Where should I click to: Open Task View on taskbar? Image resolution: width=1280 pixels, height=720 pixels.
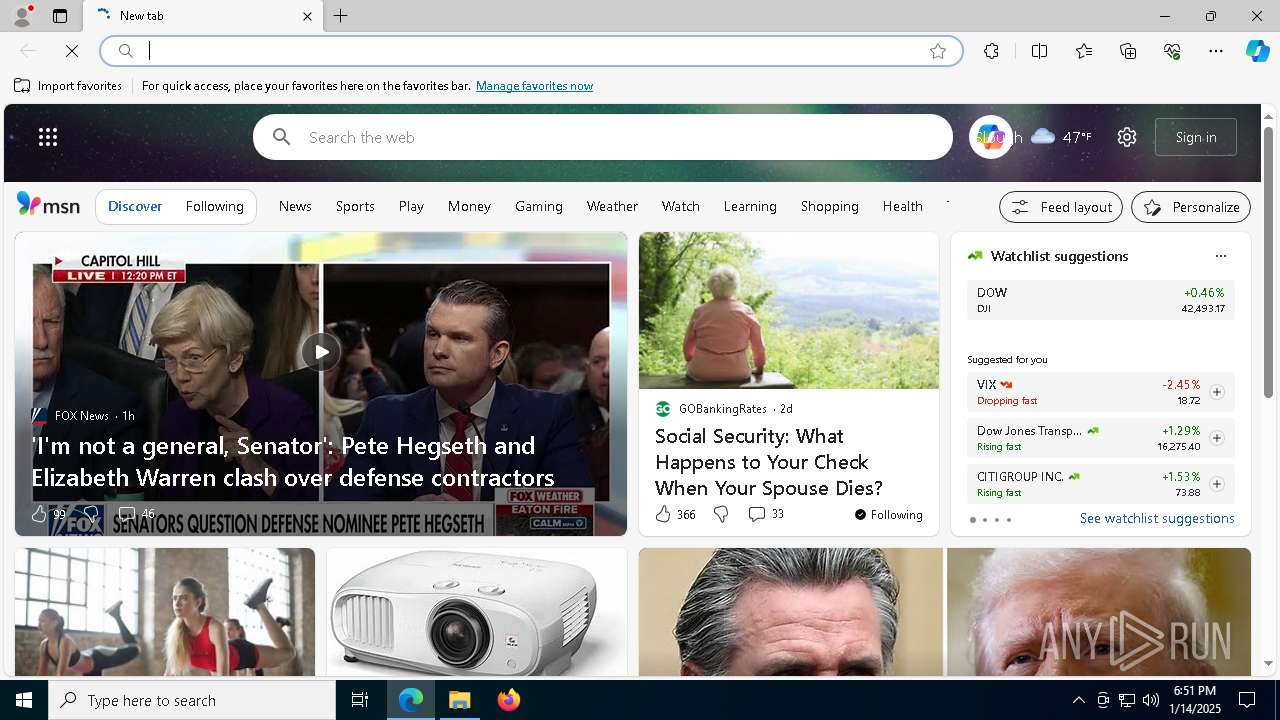(360, 700)
